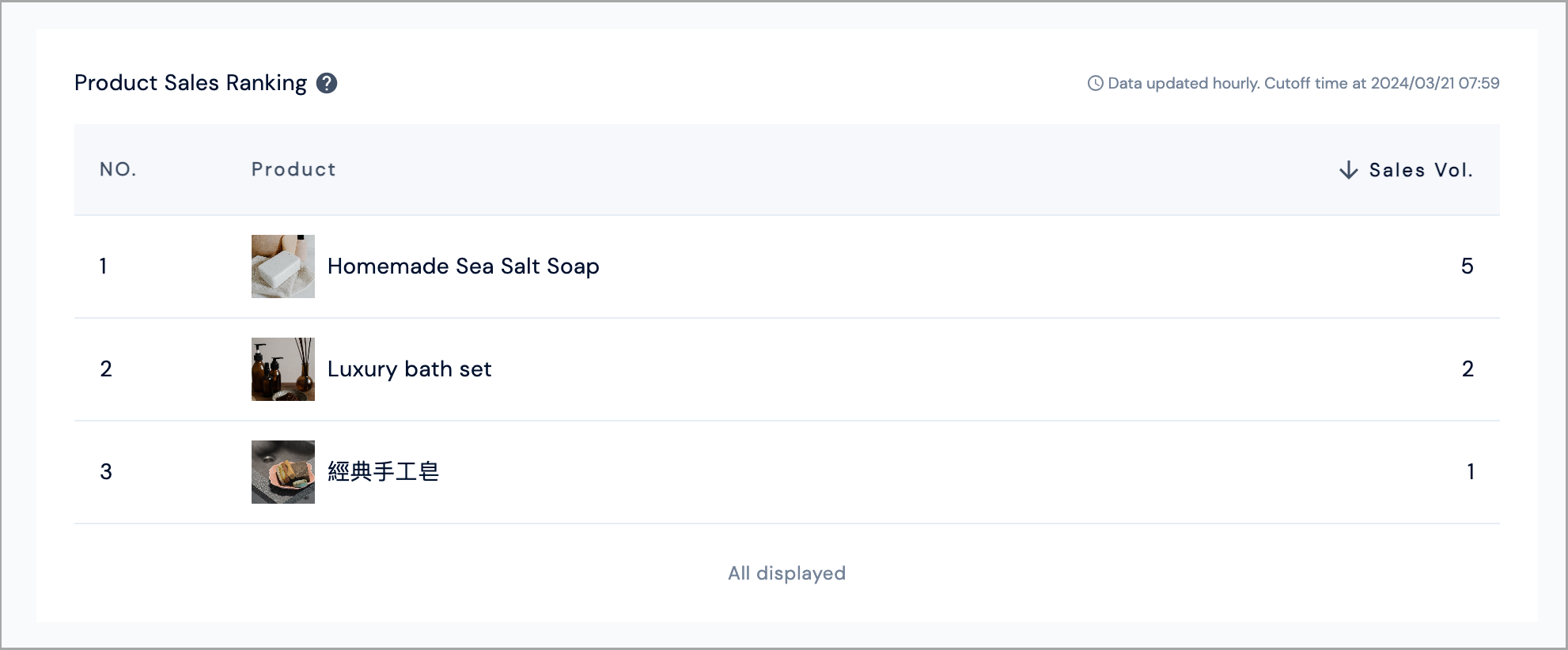The image size is (1568, 650).
Task: Click the Sales Vol. sort arrow
Action: point(1349,170)
